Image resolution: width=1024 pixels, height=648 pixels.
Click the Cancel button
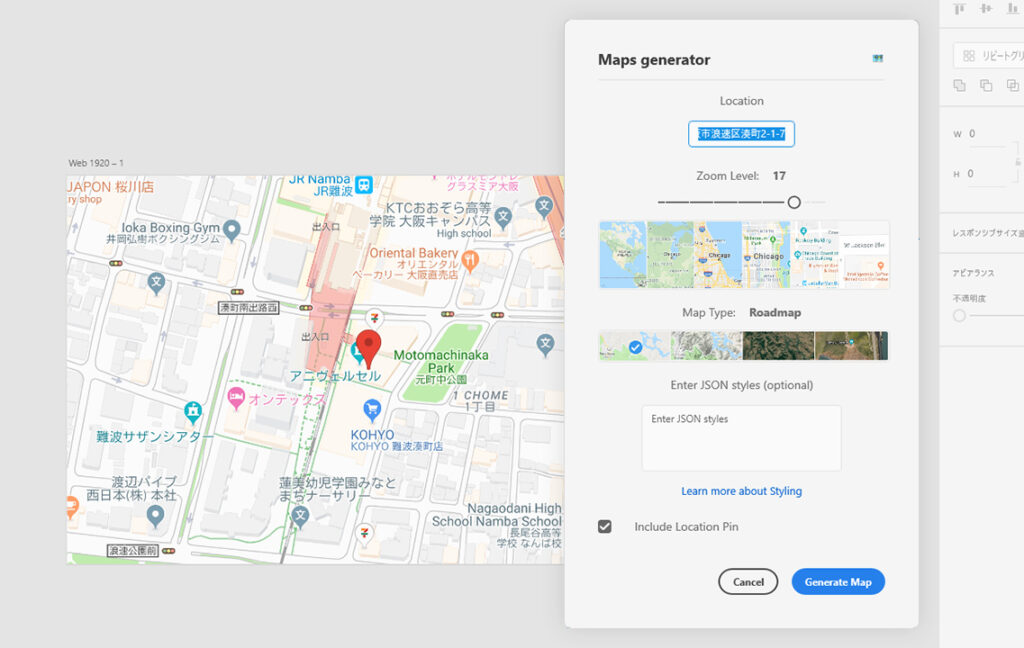point(748,581)
